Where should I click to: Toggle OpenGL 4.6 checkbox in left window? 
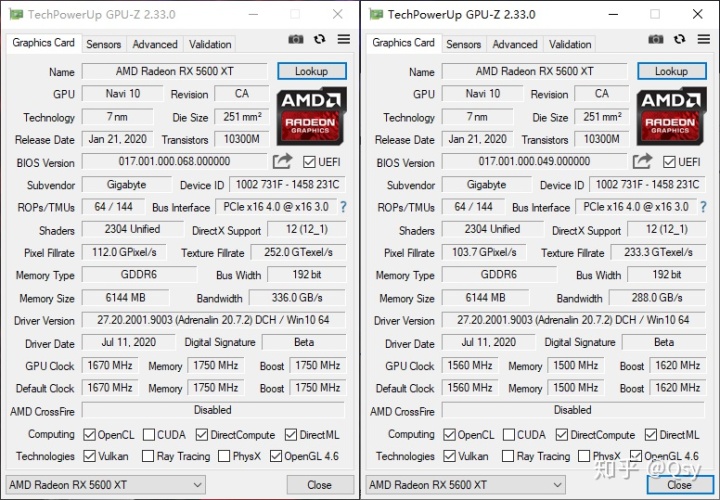[276, 456]
